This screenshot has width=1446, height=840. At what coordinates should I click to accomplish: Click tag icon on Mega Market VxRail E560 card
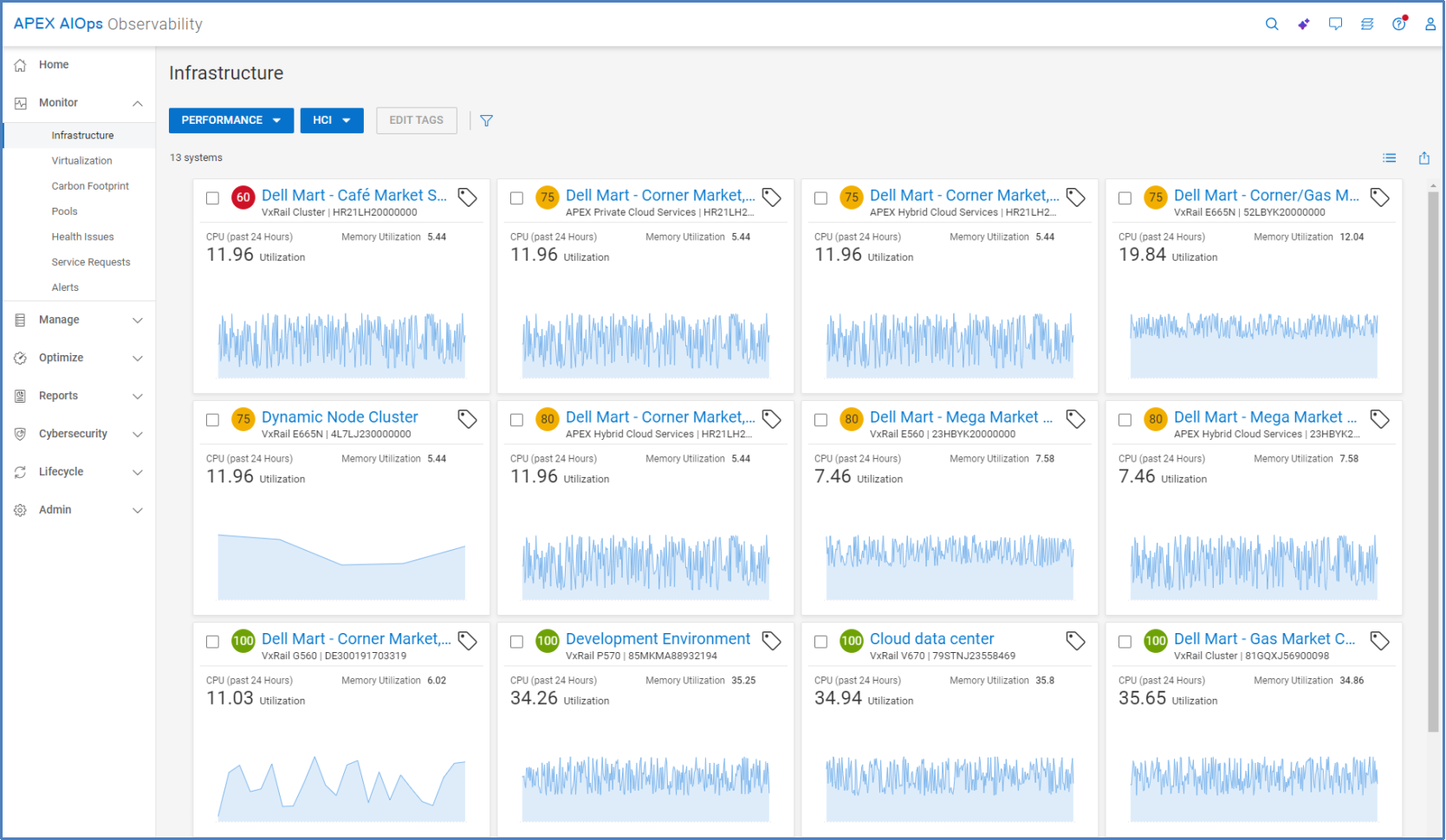coord(1076,419)
